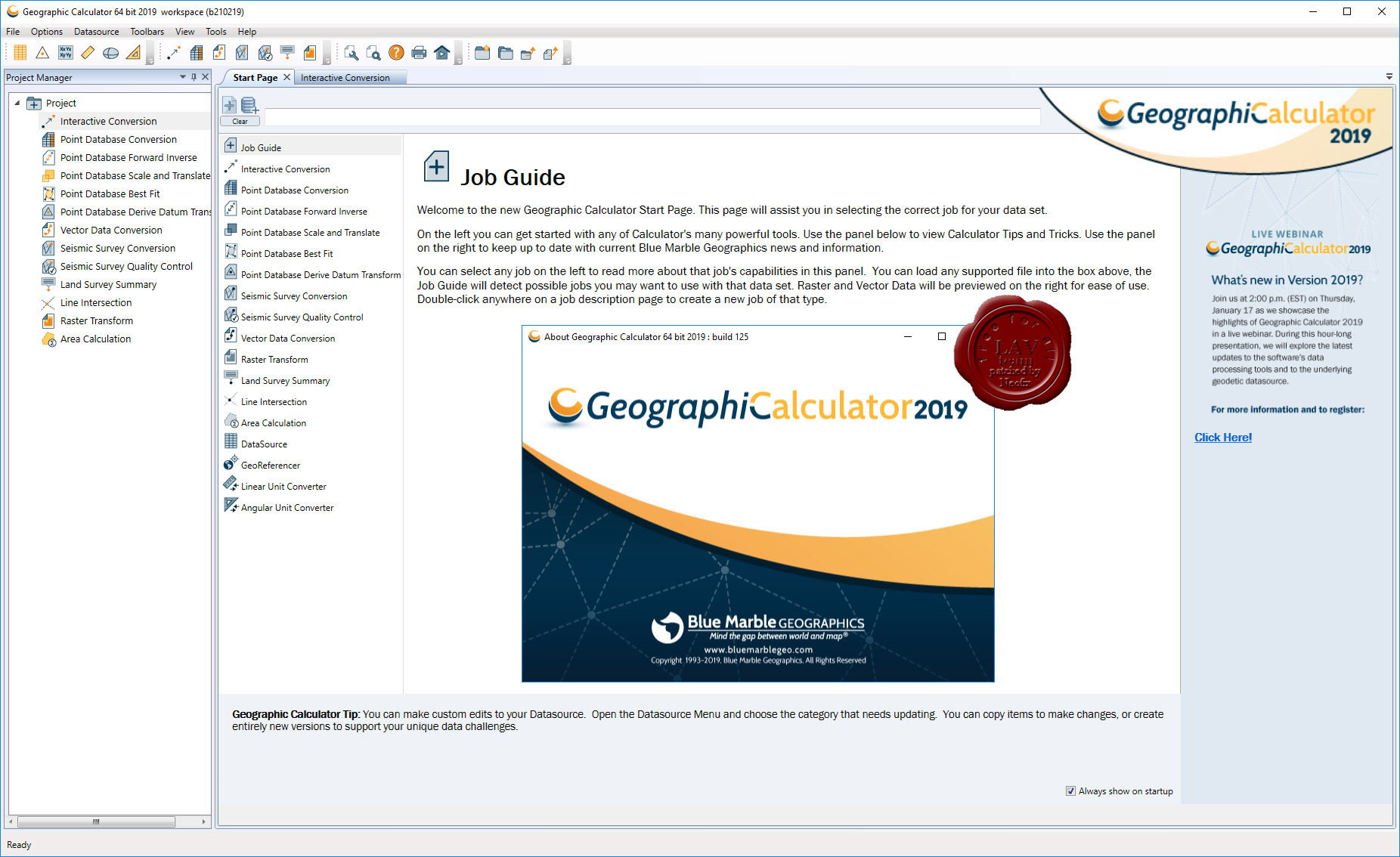The width and height of the screenshot is (1400, 857).
Task: Click the Point Database Conversion toolbar icon
Action: pos(197,52)
